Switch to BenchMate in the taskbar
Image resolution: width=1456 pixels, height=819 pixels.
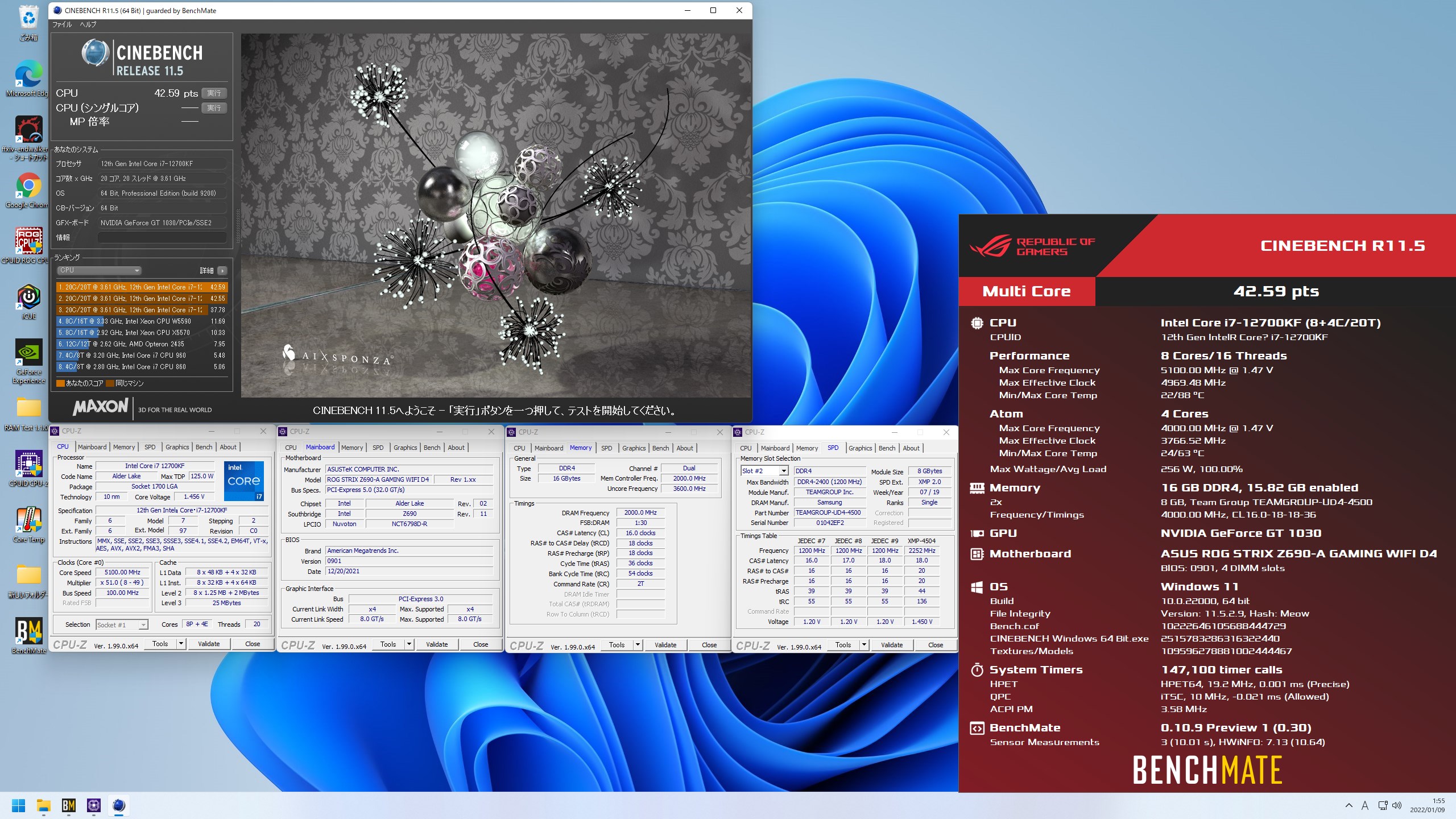tap(68, 805)
